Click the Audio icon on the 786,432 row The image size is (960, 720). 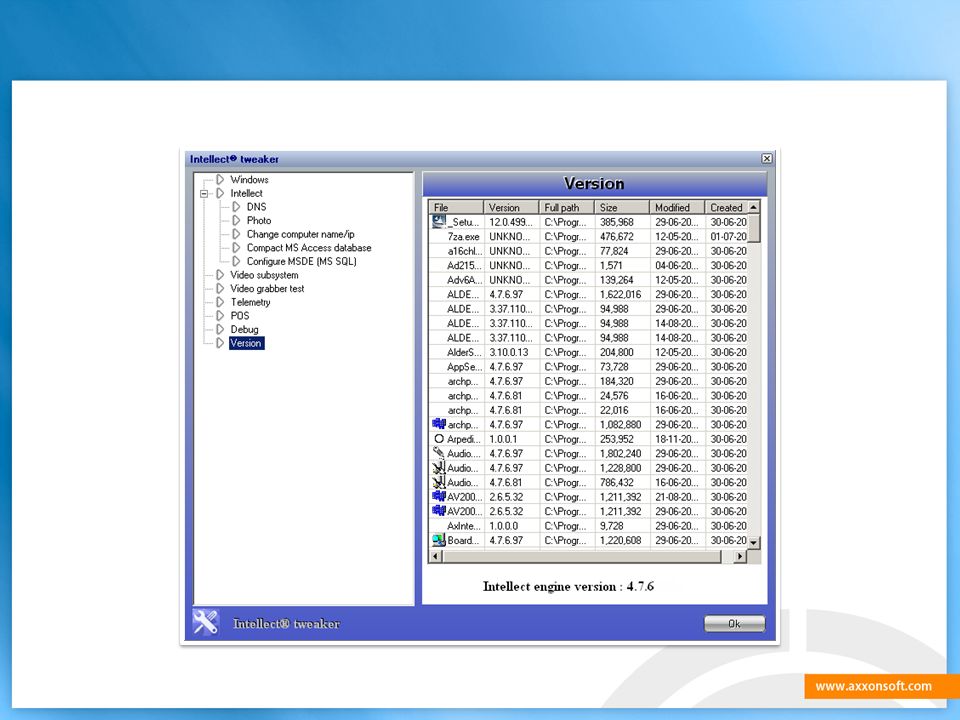pyautogui.click(x=439, y=482)
